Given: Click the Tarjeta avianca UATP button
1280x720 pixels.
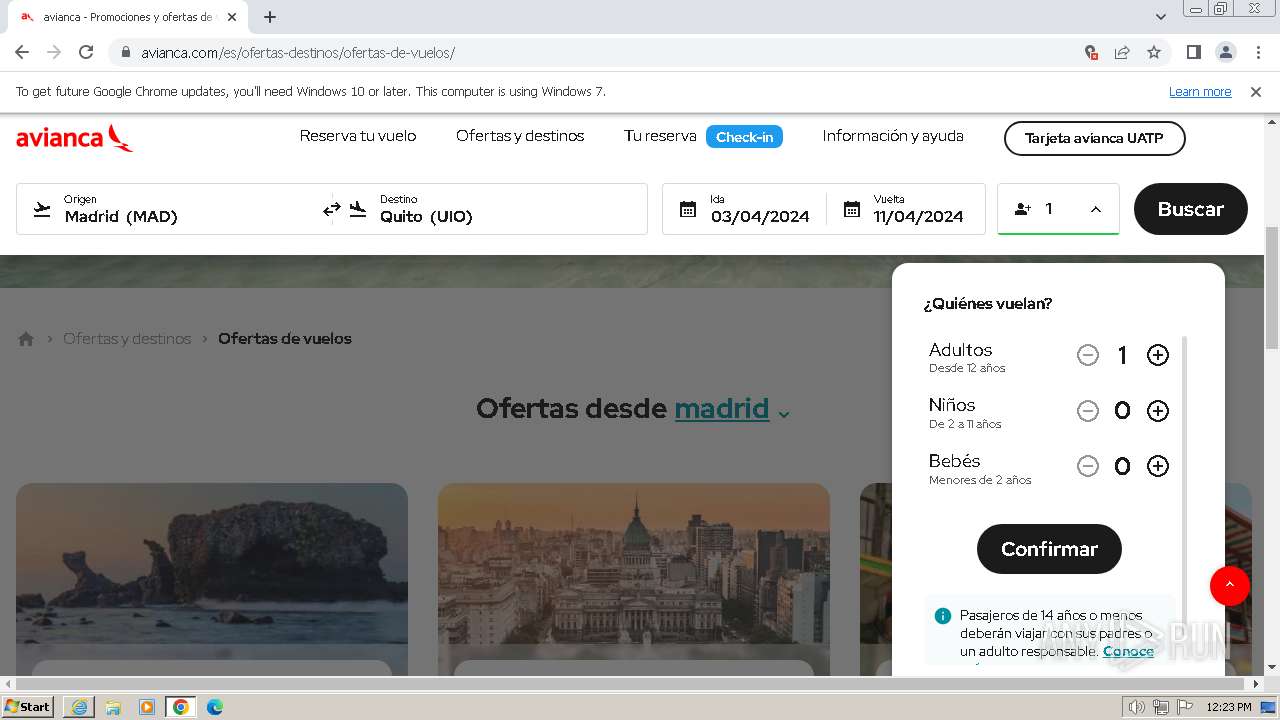Looking at the screenshot, I should point(1094,138).
